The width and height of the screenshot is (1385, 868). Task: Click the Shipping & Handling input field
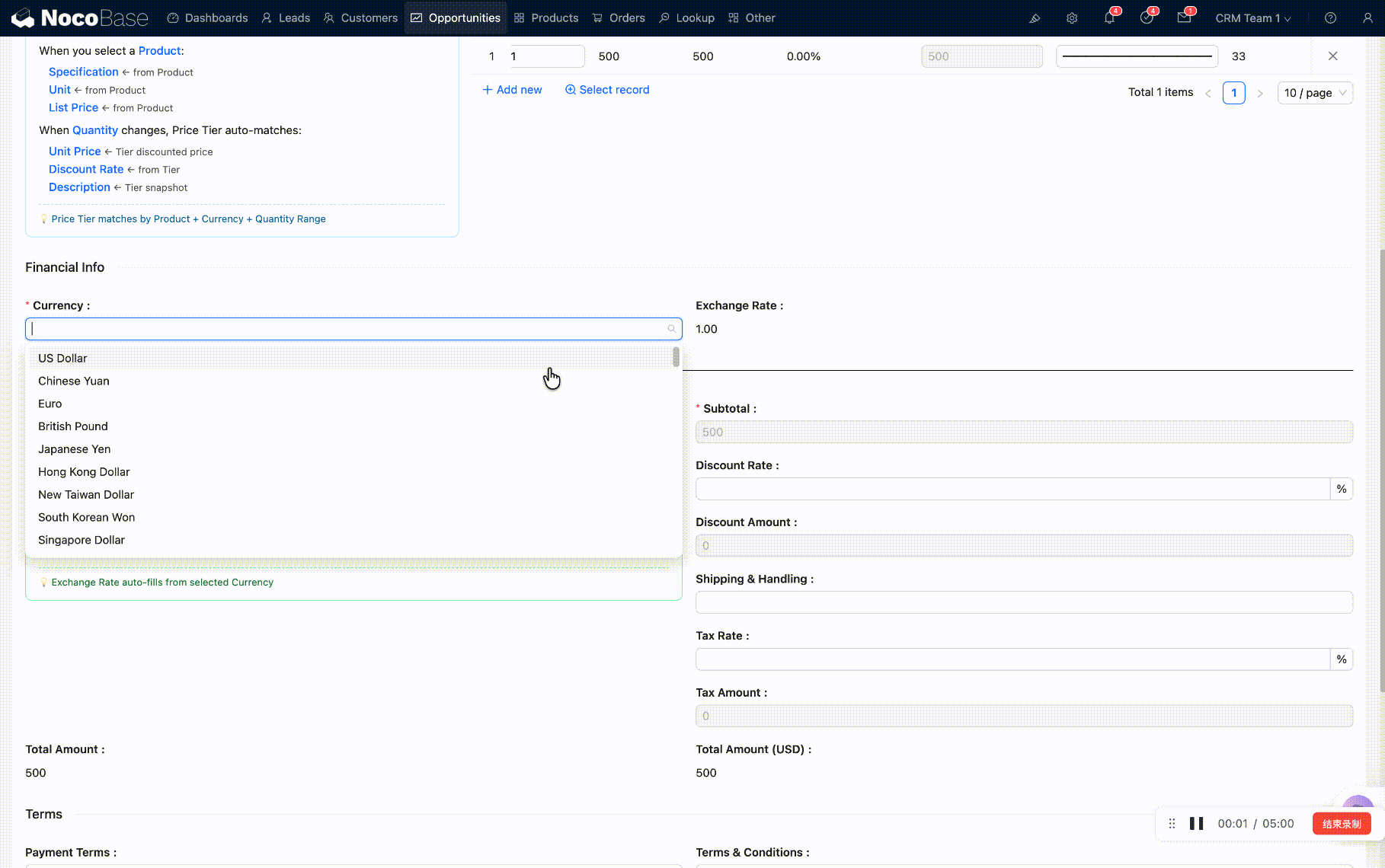click(x=1023, y=602)
